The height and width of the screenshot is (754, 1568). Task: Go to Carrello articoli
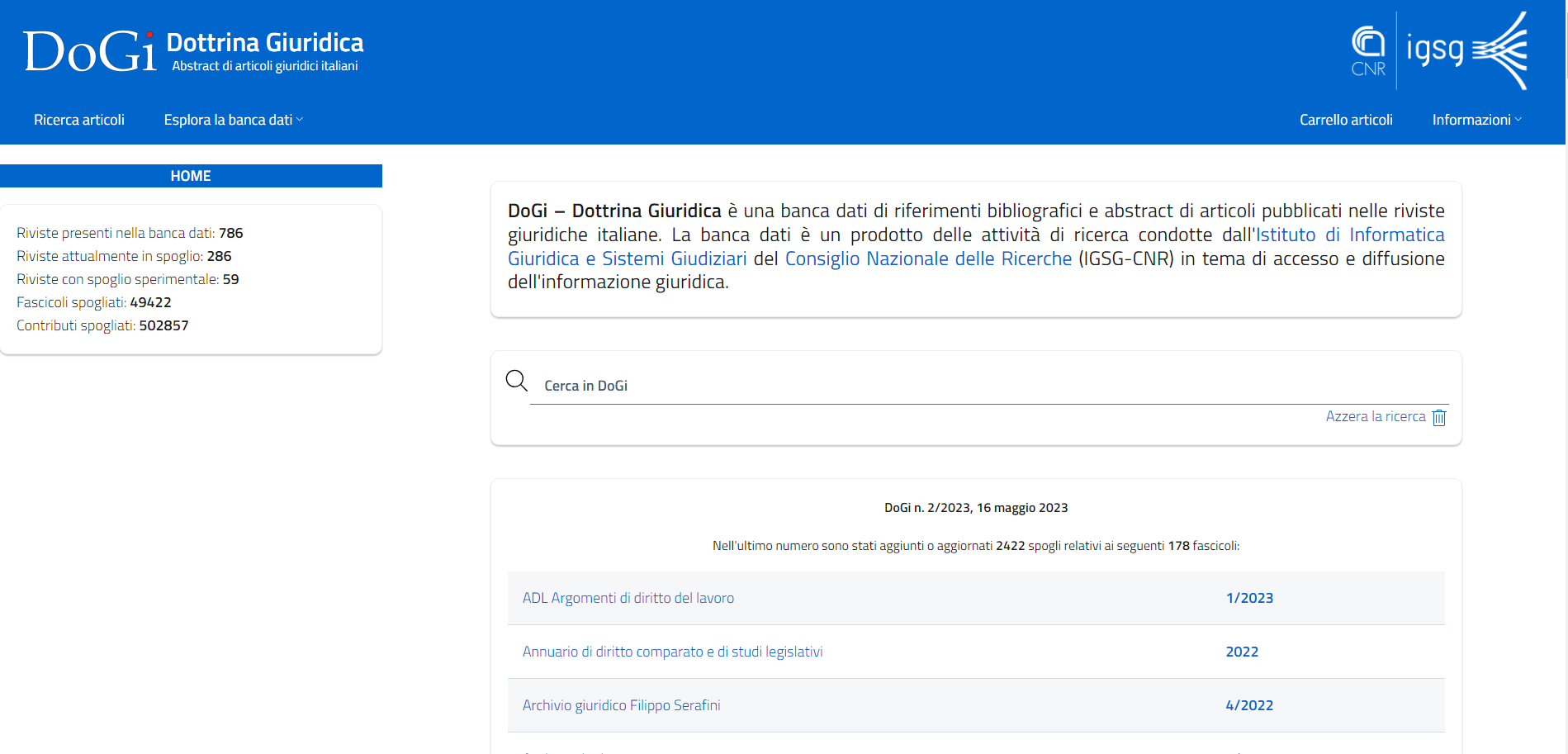coord(1346,120)
